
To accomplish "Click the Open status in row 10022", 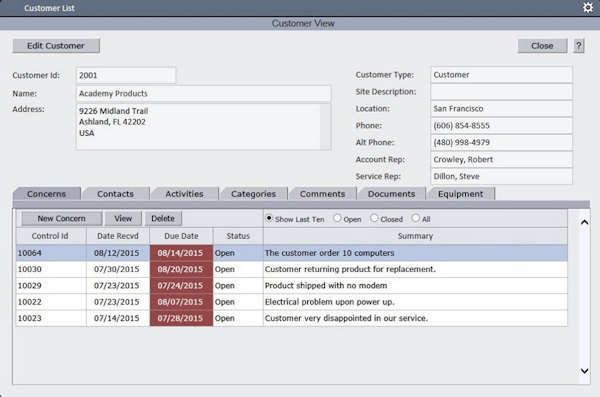I will pos(225,302).
